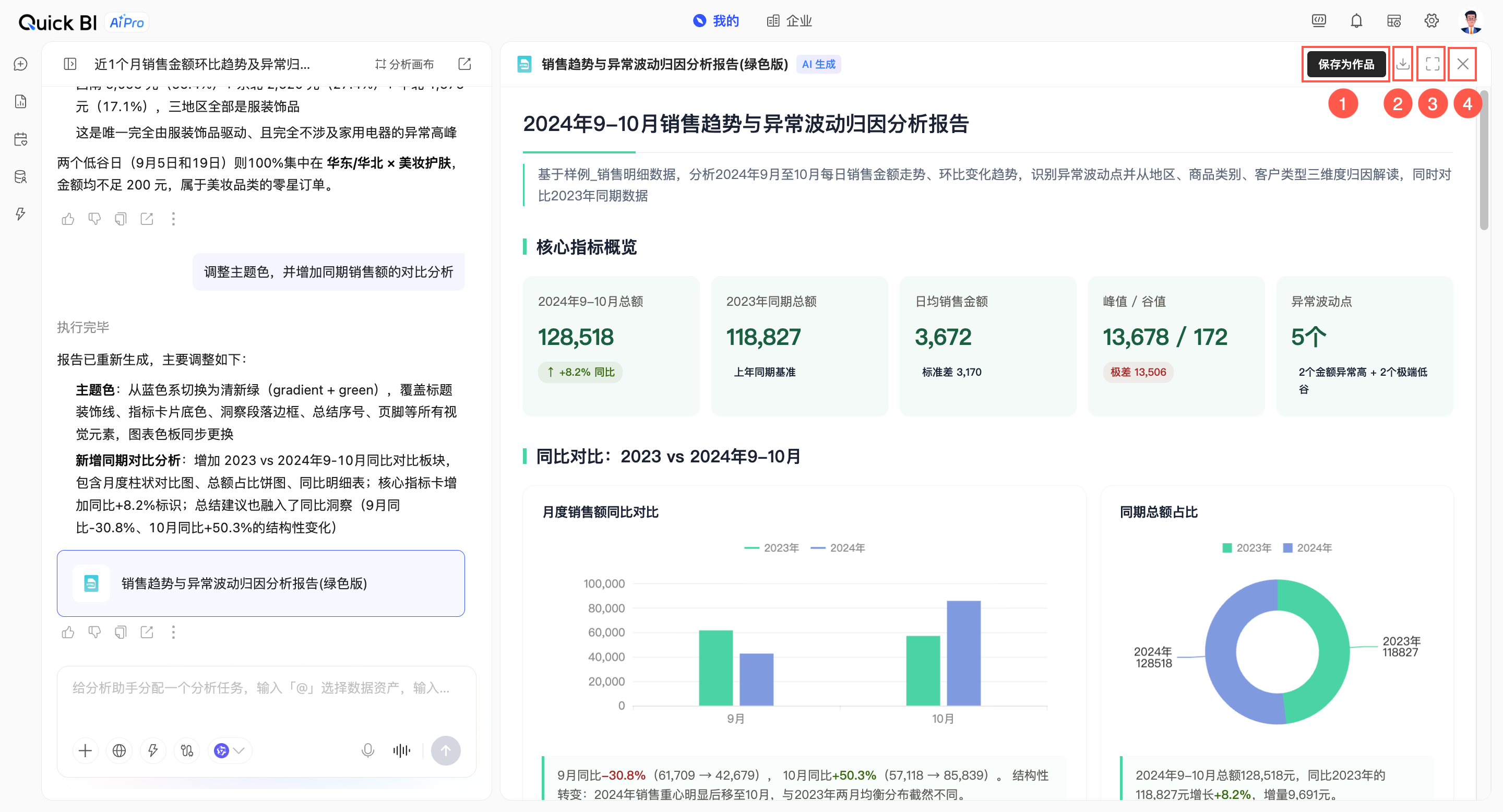The height and width of the screenshot is (812, 1503).
Task: Add an attachment with the plus icon
Action: click(x=85, y=751)
